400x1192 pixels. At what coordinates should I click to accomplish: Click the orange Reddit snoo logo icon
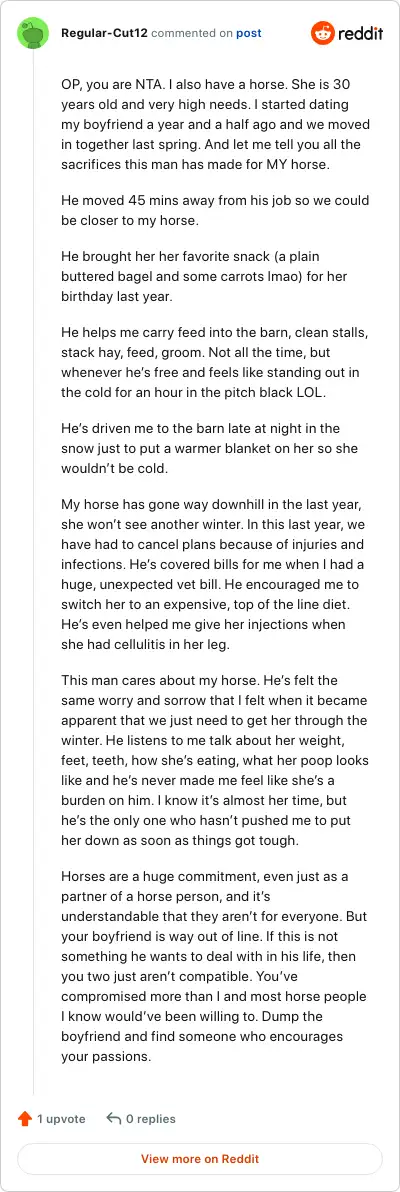pyautogui.click(x=322, y=33)
